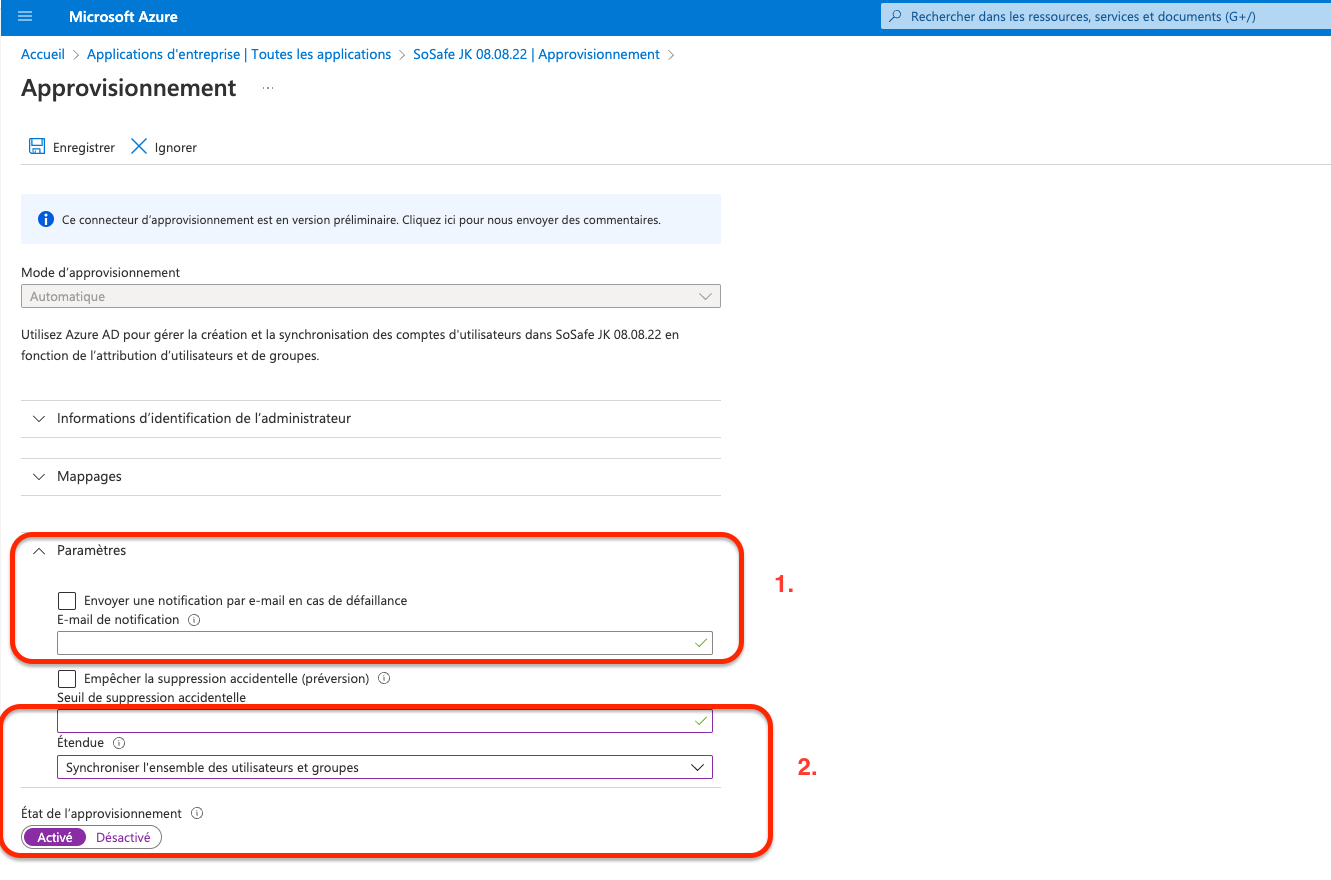Click info icon next to Étendue
The width and height of the screenshot is (1331, 880).
[x=119, y=743]
